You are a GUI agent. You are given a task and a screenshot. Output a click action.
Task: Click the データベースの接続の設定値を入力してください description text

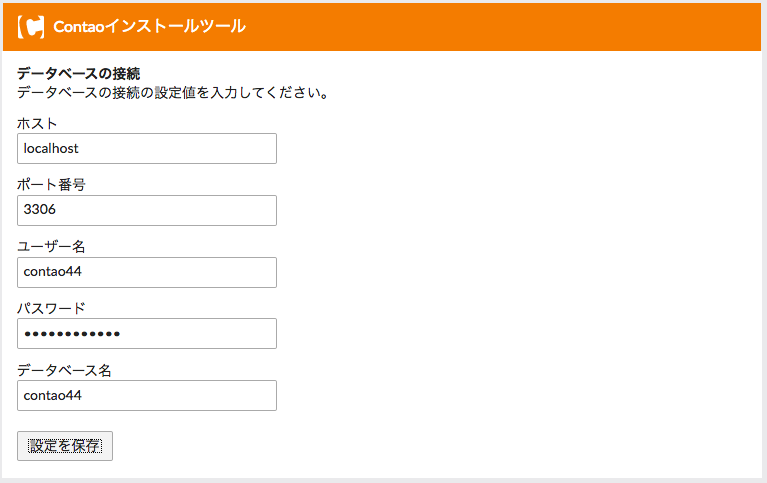tap(173, 92)
